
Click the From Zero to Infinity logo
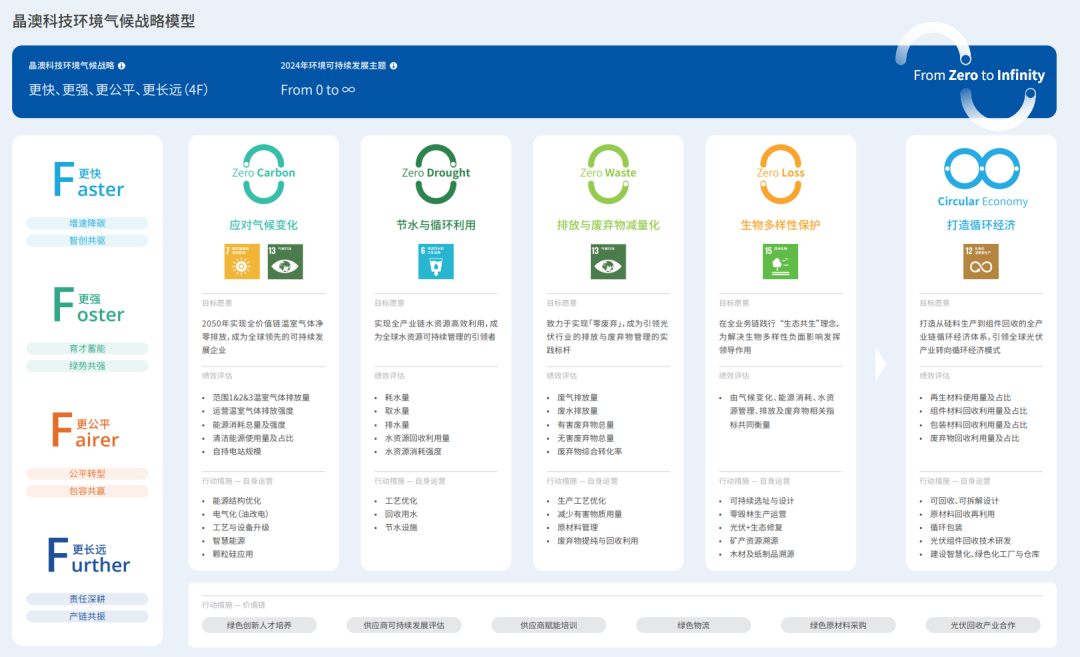[x=978, y=75]
